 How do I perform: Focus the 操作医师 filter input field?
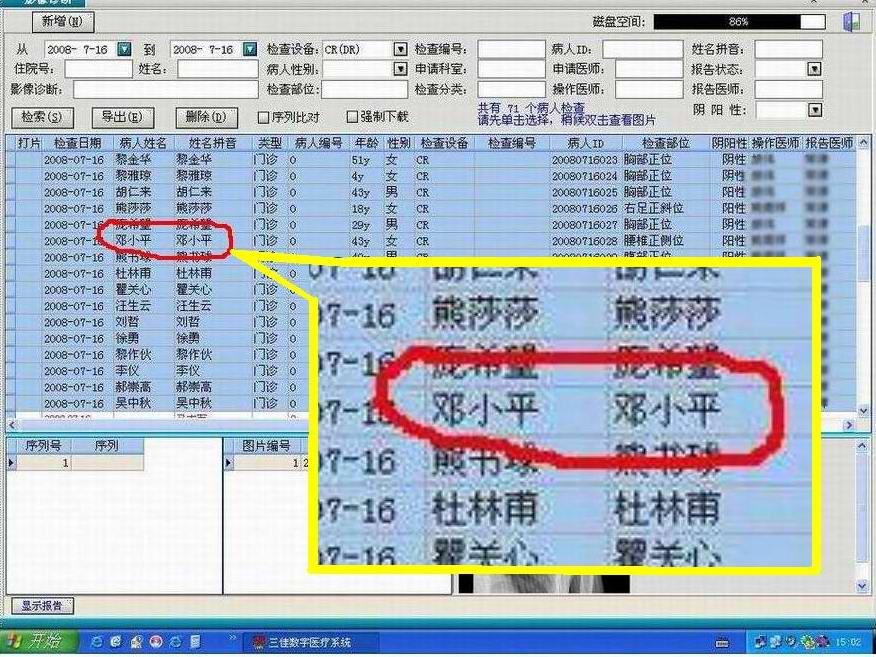649,89
